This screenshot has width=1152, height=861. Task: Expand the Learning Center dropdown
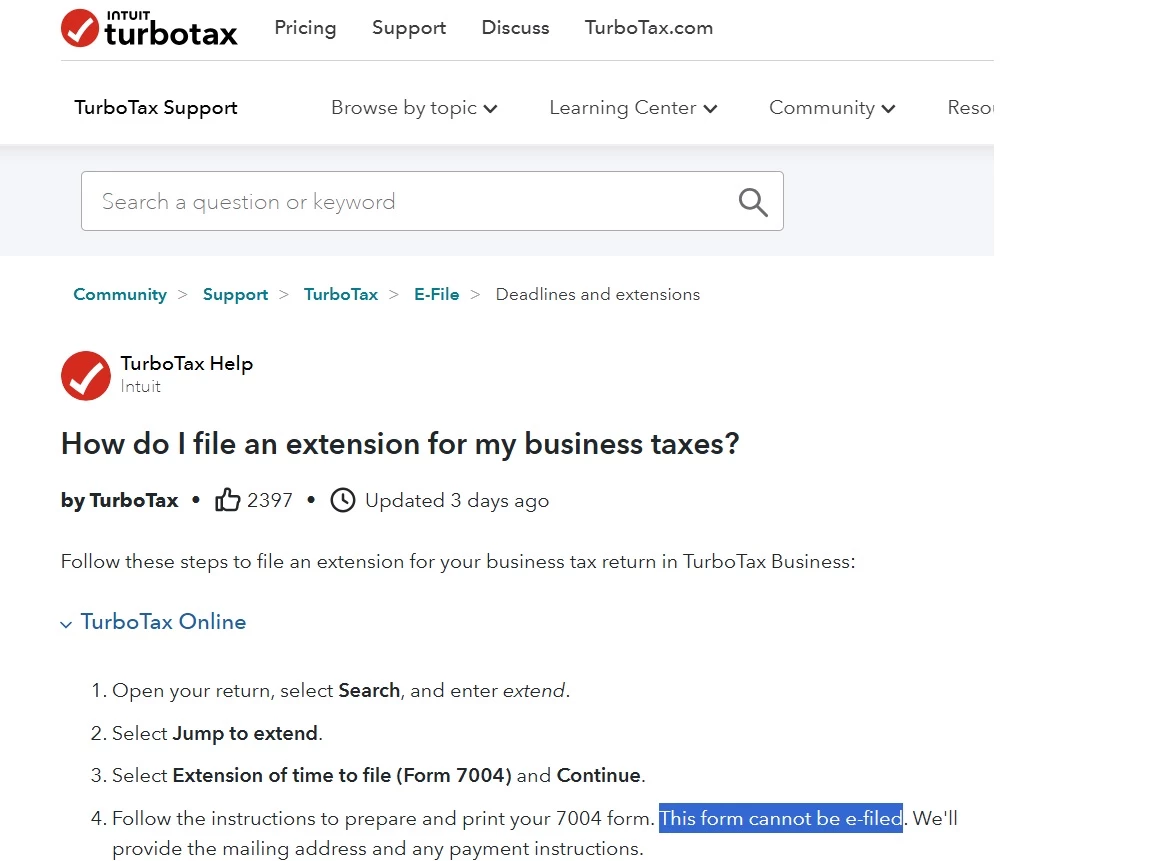pyautogui.click(x=633, y=108)
